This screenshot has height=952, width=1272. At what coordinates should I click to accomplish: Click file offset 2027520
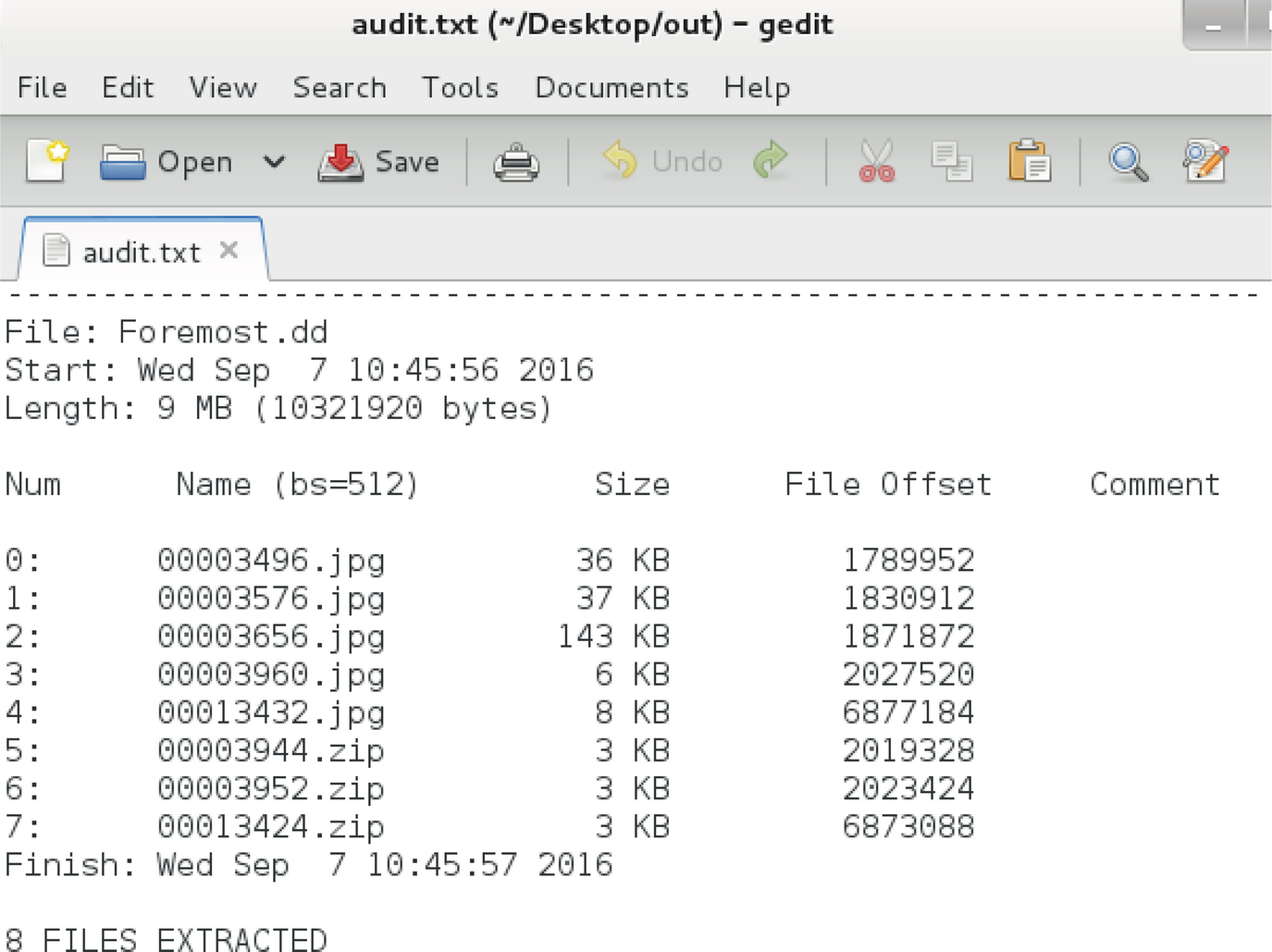(x=908, y=674)
